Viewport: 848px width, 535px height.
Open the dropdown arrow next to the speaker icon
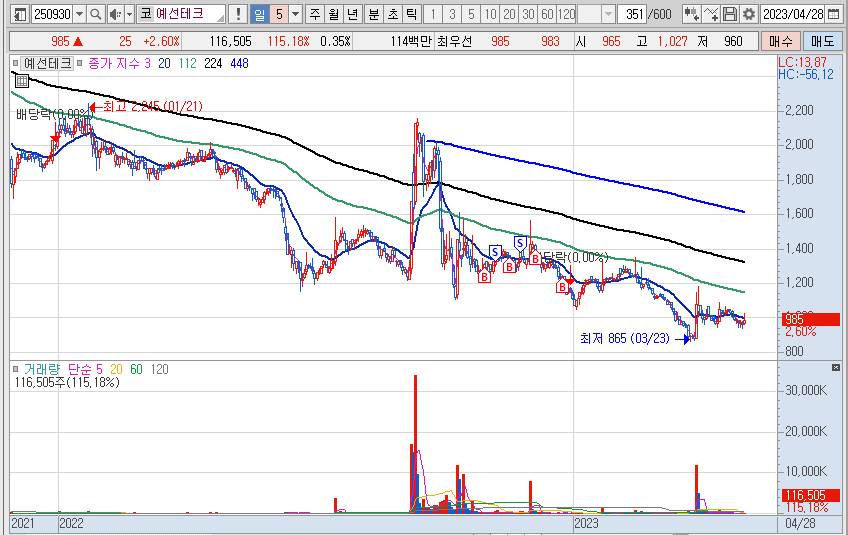(x=129, y=14)
